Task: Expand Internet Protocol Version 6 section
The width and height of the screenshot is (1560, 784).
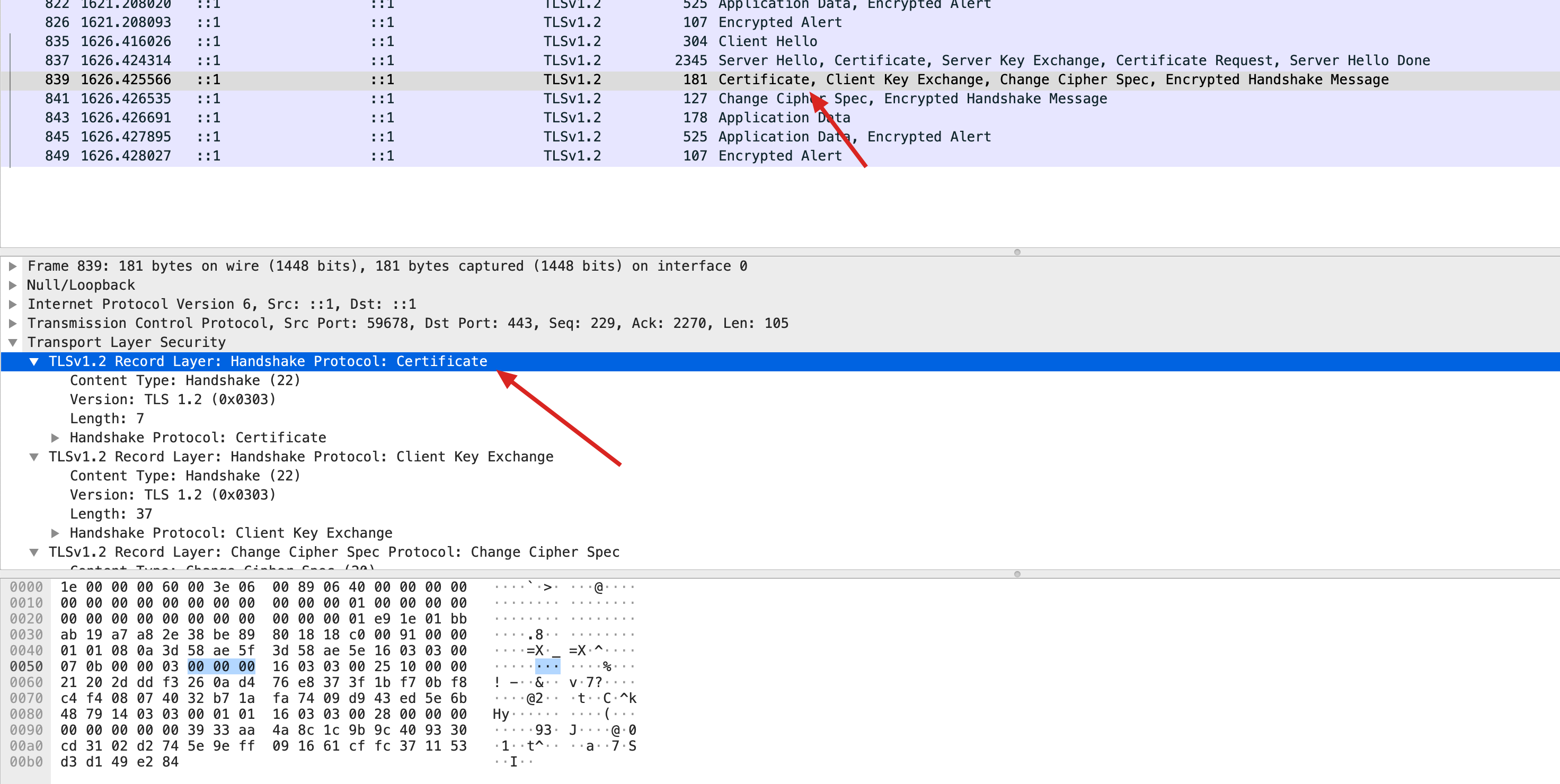Action: point(13,305)
